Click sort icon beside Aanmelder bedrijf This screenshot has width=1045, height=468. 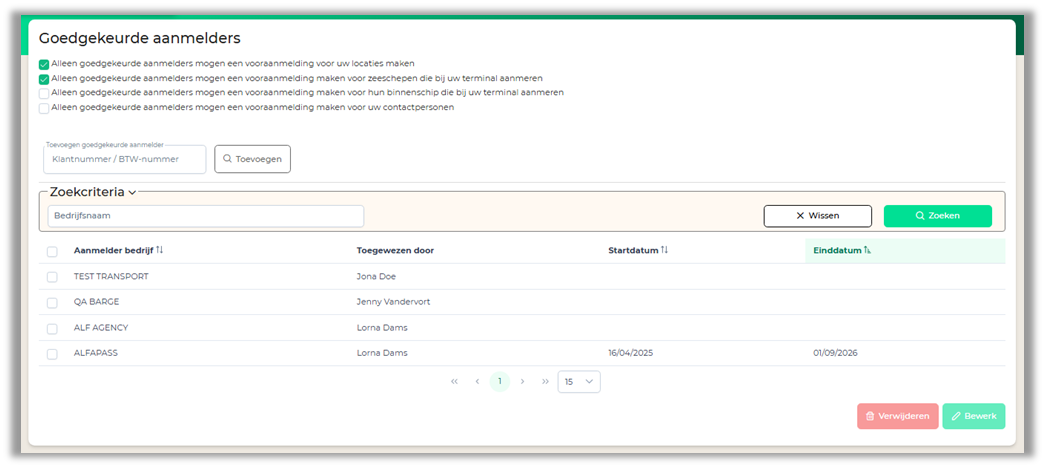[x=159, y=250]
